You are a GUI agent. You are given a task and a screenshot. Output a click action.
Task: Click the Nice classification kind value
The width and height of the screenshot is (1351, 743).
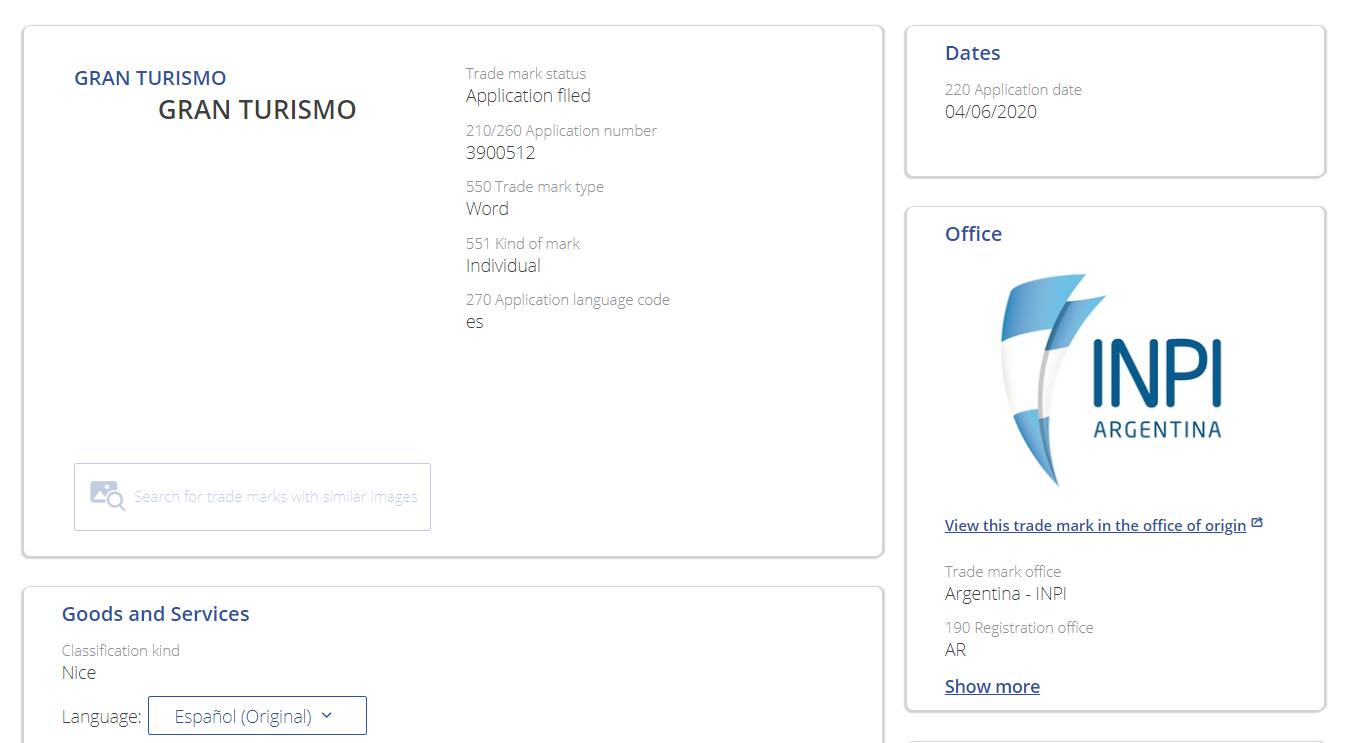point(79,673)
